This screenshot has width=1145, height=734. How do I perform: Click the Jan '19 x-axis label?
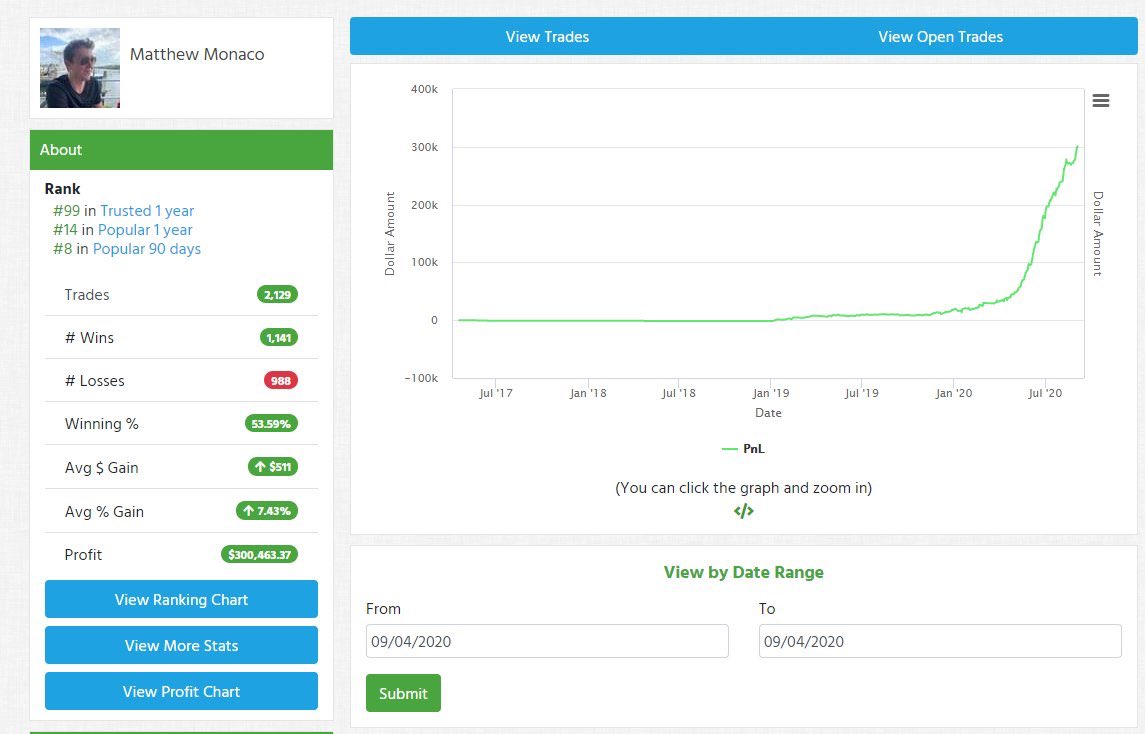point(770,393)
